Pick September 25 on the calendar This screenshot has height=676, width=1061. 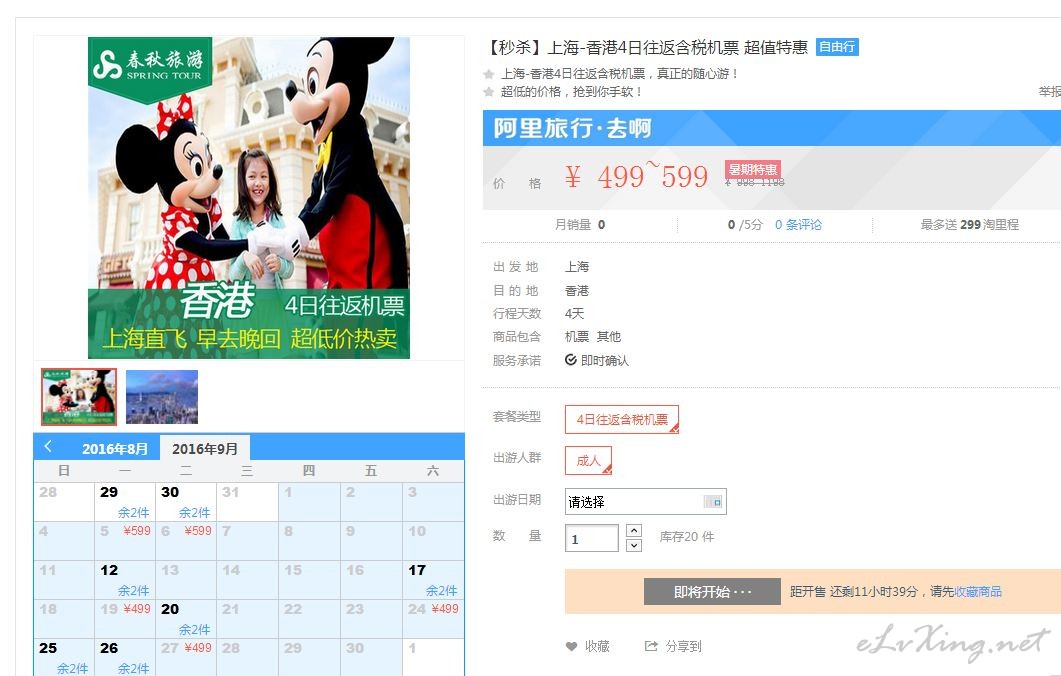(64, 657)
